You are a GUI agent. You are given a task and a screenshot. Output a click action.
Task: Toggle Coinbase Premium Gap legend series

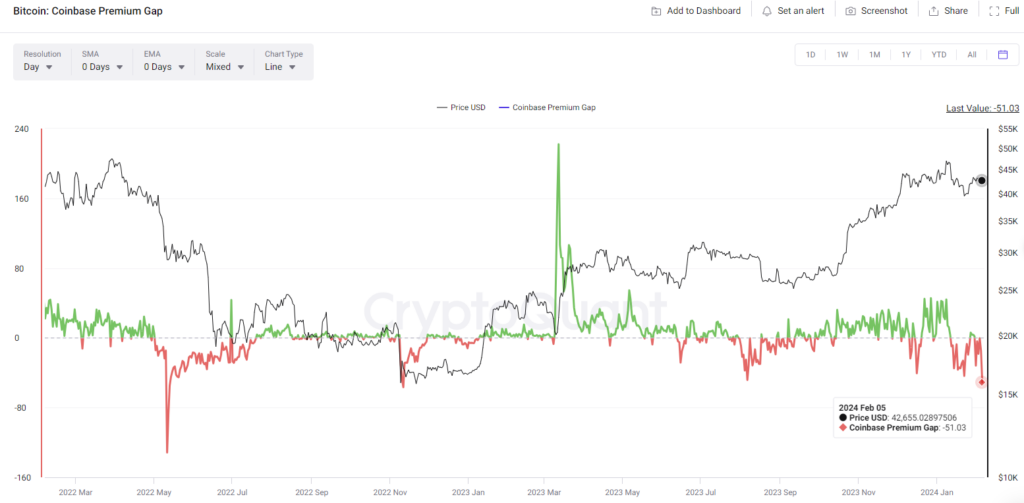coord(547,107)
